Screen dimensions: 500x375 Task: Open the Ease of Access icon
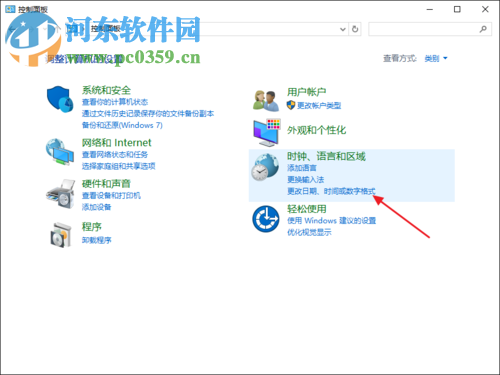[266, 219]
